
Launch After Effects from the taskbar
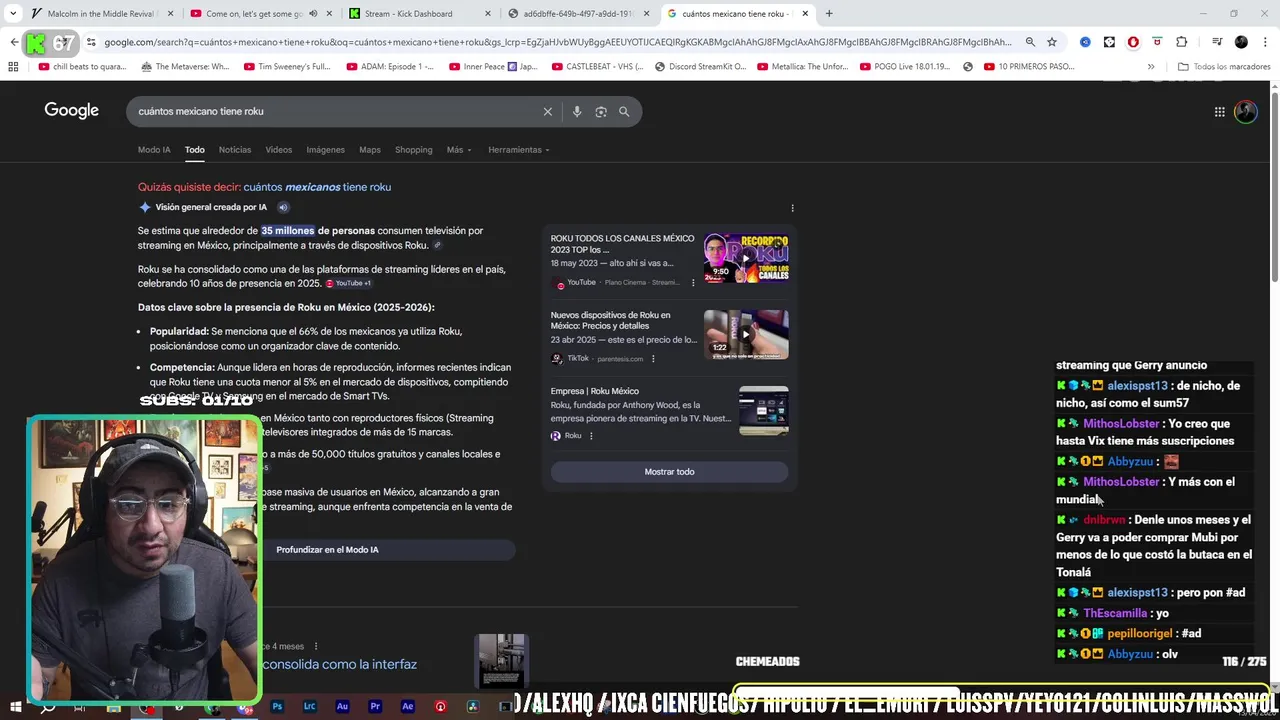tap(407, 706)
